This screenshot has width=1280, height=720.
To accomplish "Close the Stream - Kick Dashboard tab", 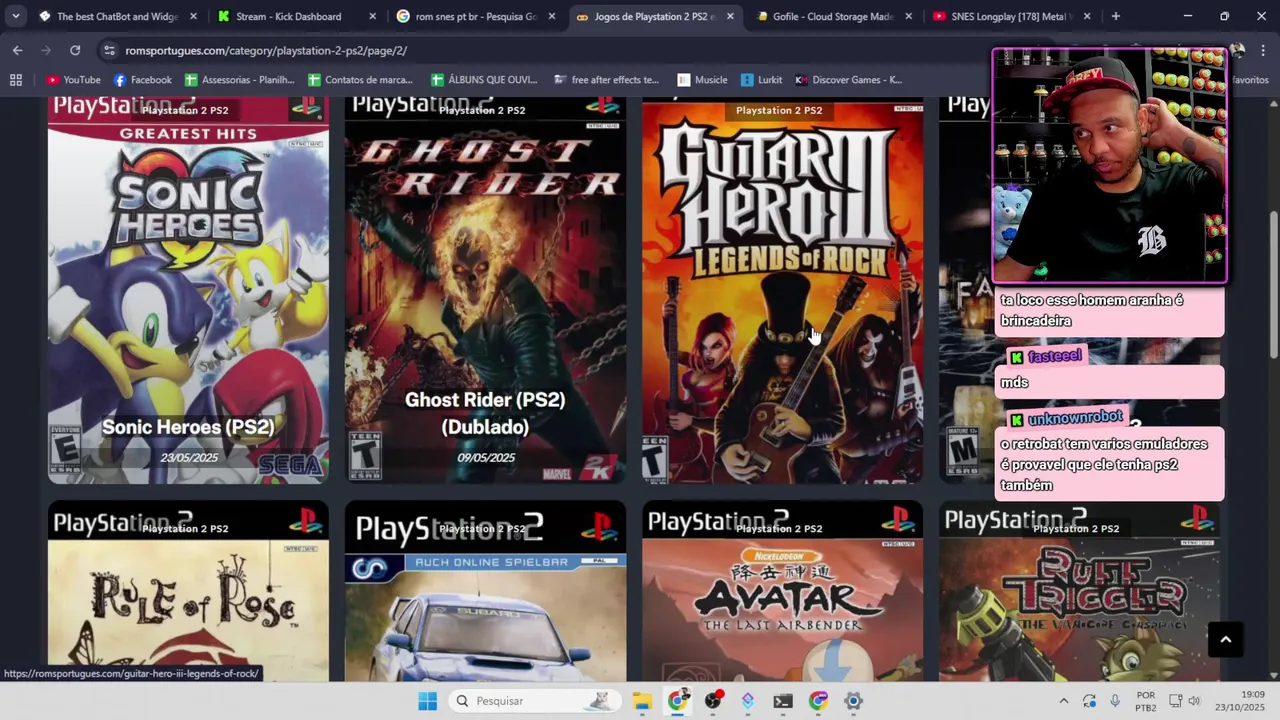I will pyautogui.click(x=372, y=16).
